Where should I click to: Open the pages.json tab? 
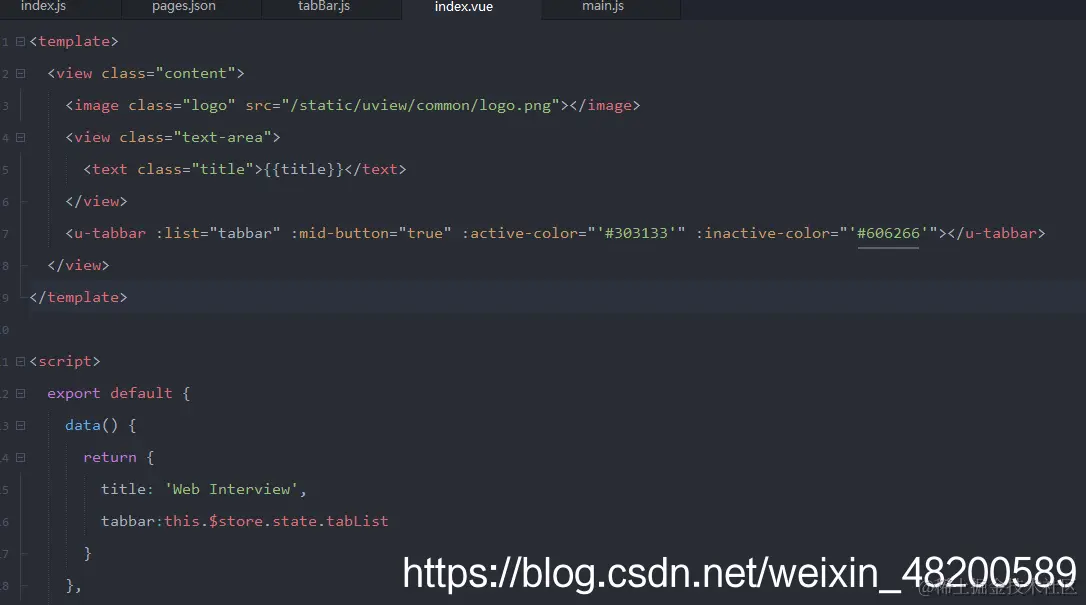click(x=184, y=6)
